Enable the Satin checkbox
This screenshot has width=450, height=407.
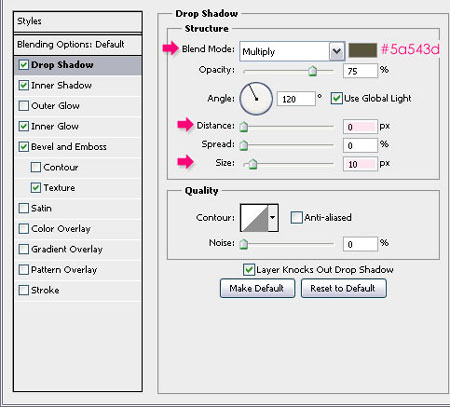point(24,208)
